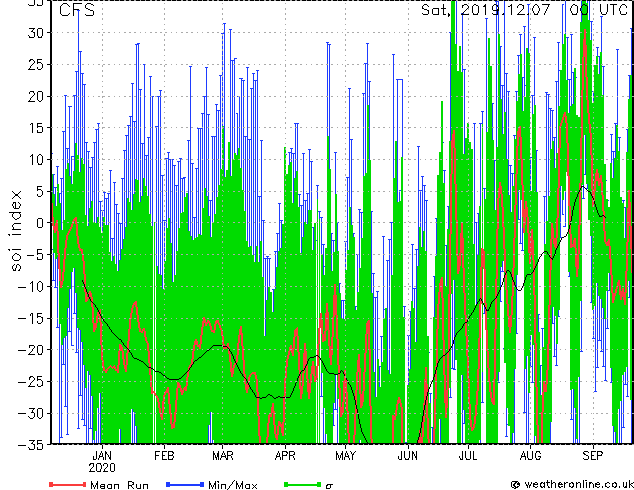Screen dimensions: 634x490
Task: Click the AUG month label
Action: pyautogui.click(x=530, y=456)
